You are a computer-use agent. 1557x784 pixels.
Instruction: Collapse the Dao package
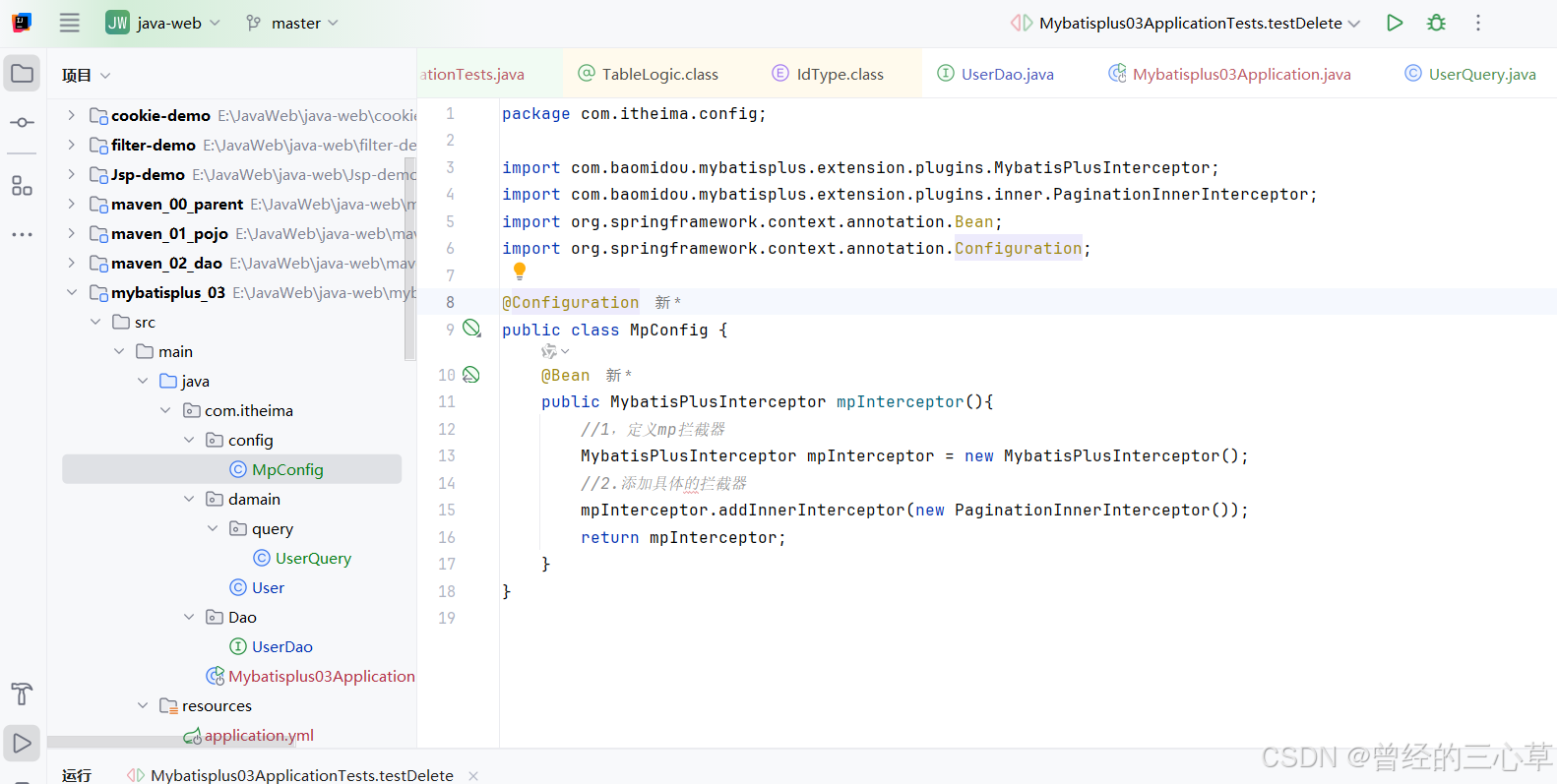[x=189, y=617]
